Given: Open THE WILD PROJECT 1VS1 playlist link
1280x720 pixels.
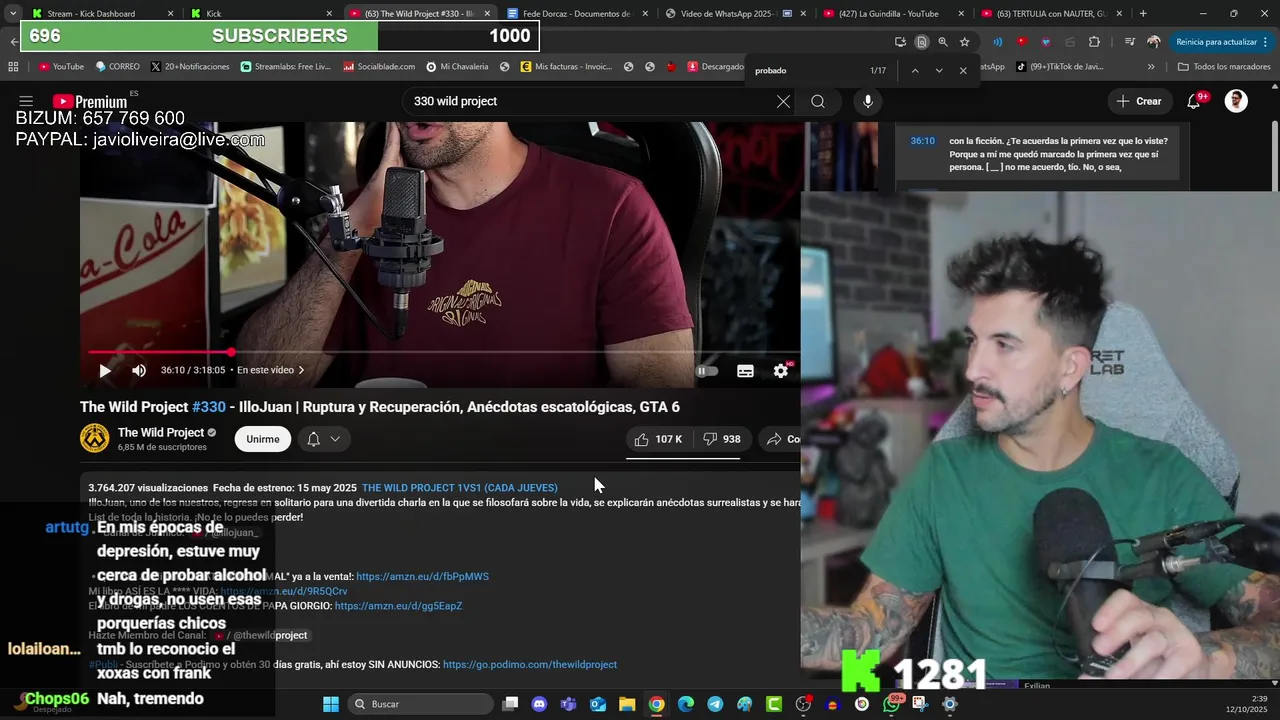Looking at the screenshot, I should 460,488.
